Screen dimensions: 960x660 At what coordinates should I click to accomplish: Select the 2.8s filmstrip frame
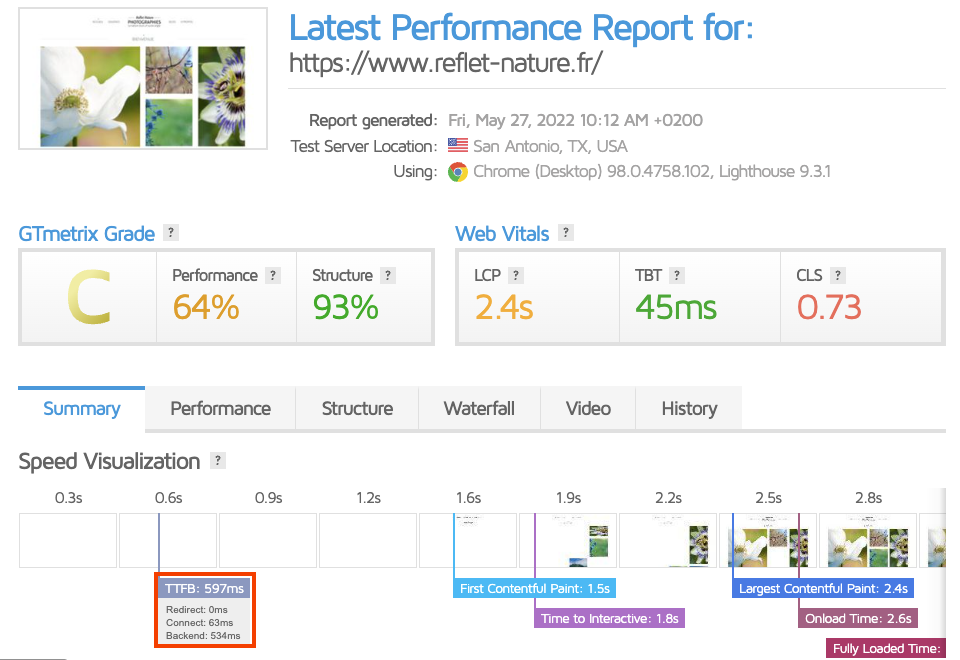pyautogui.click(x=868, y=541)
